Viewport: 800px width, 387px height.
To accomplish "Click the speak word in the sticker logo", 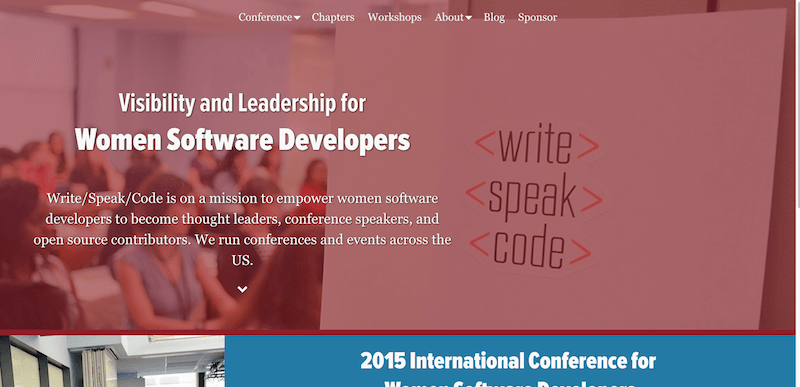I will (532, 201).
